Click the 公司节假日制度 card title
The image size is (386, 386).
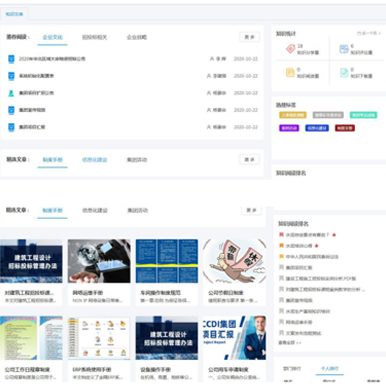pos(226,293)
